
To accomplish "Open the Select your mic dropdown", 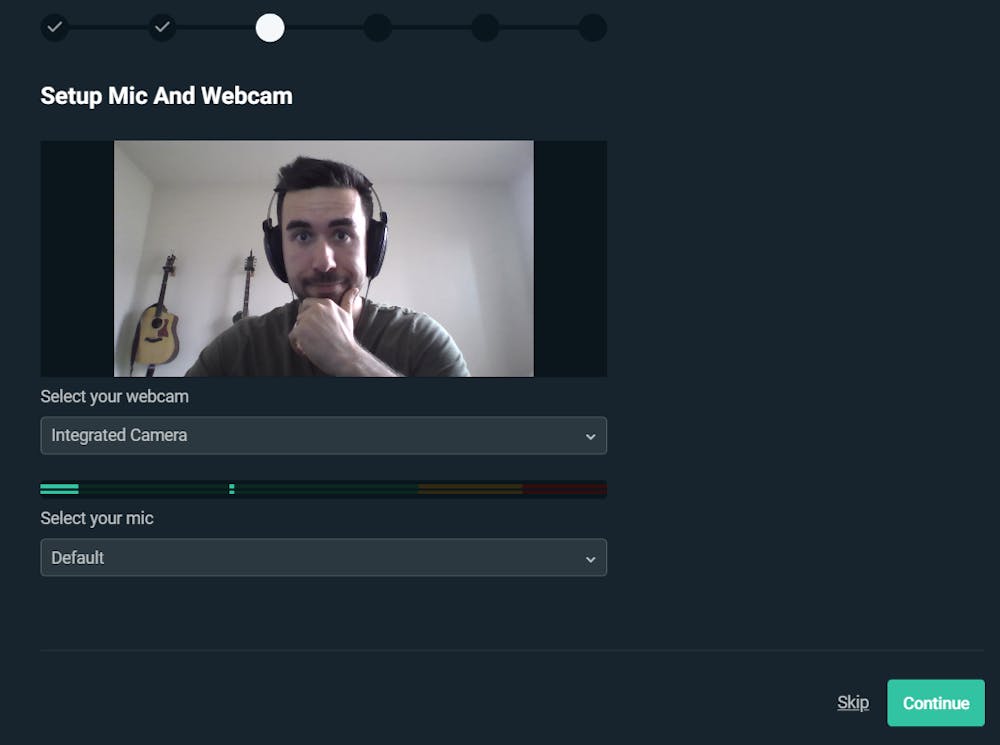I will pyautogui.click(x=323, y=557).
